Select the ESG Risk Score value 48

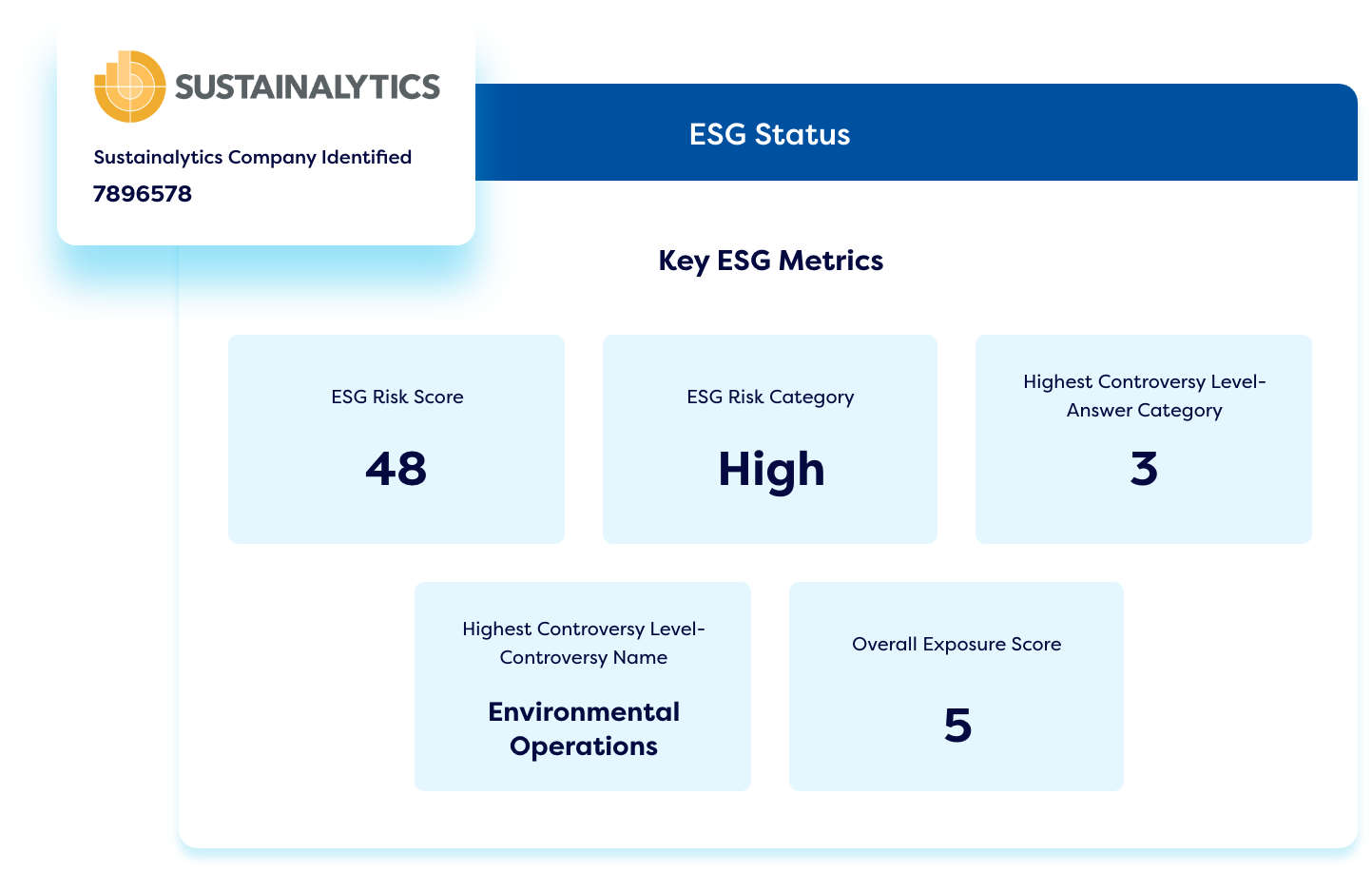tap(396, 469)
